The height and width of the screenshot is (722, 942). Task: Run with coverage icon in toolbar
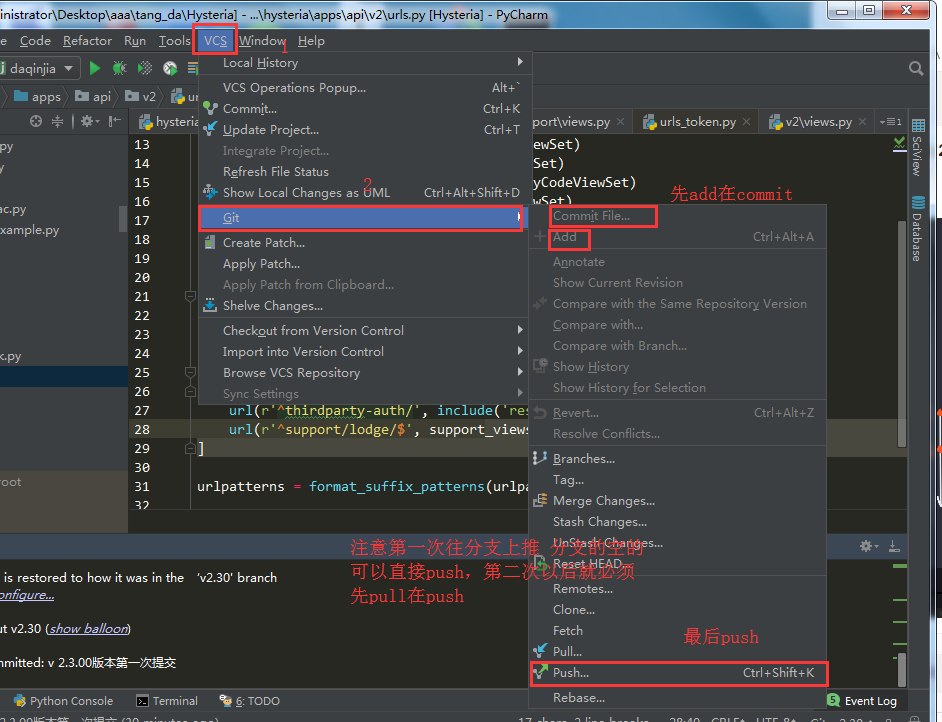click(145, 68)
